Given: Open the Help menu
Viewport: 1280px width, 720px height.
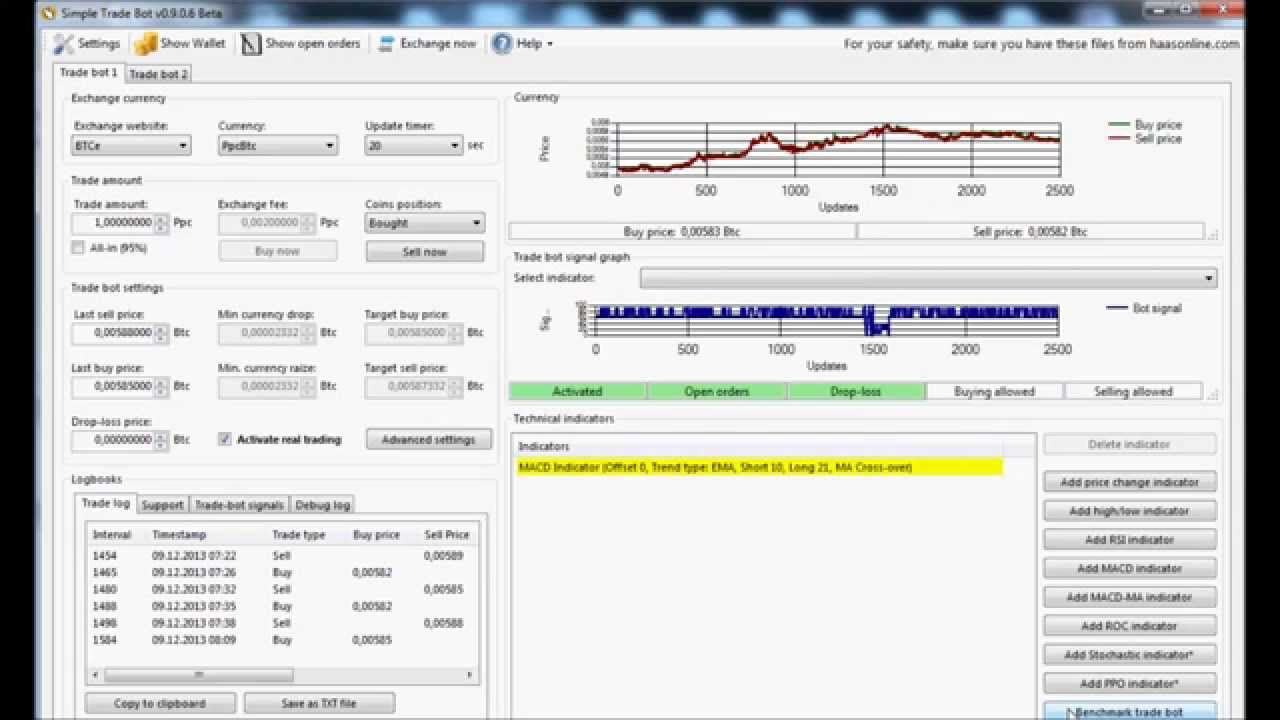Looking at the screenshot, I should (x=522, y=44).
